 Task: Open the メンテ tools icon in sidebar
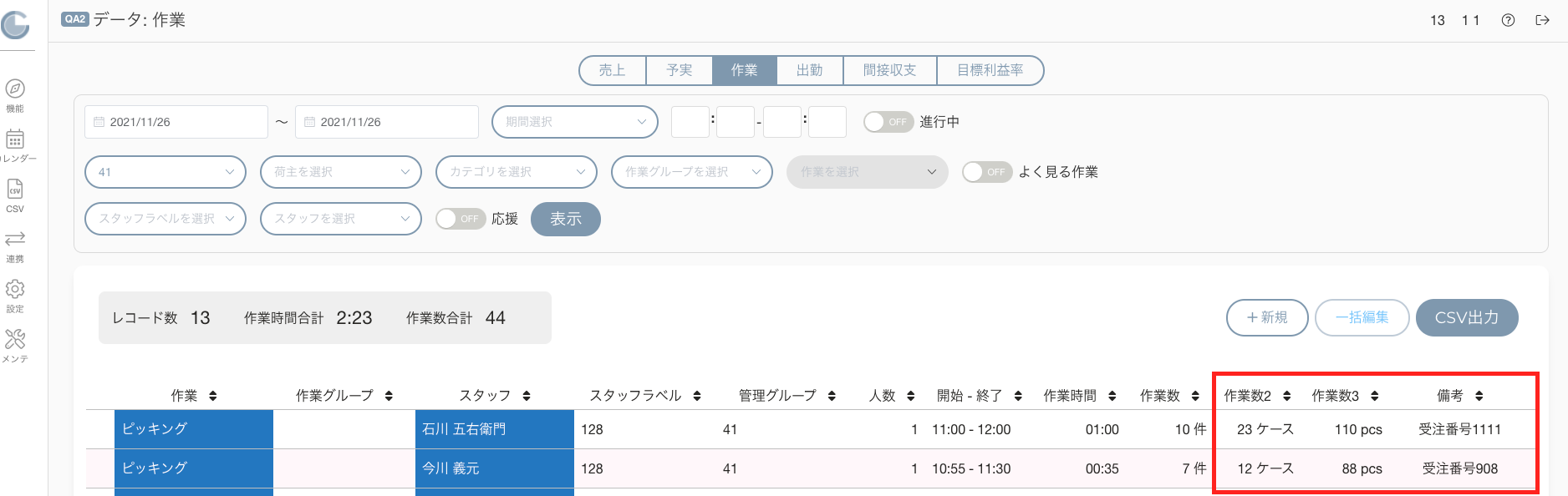pyautogui.click(x=15, y=339)
